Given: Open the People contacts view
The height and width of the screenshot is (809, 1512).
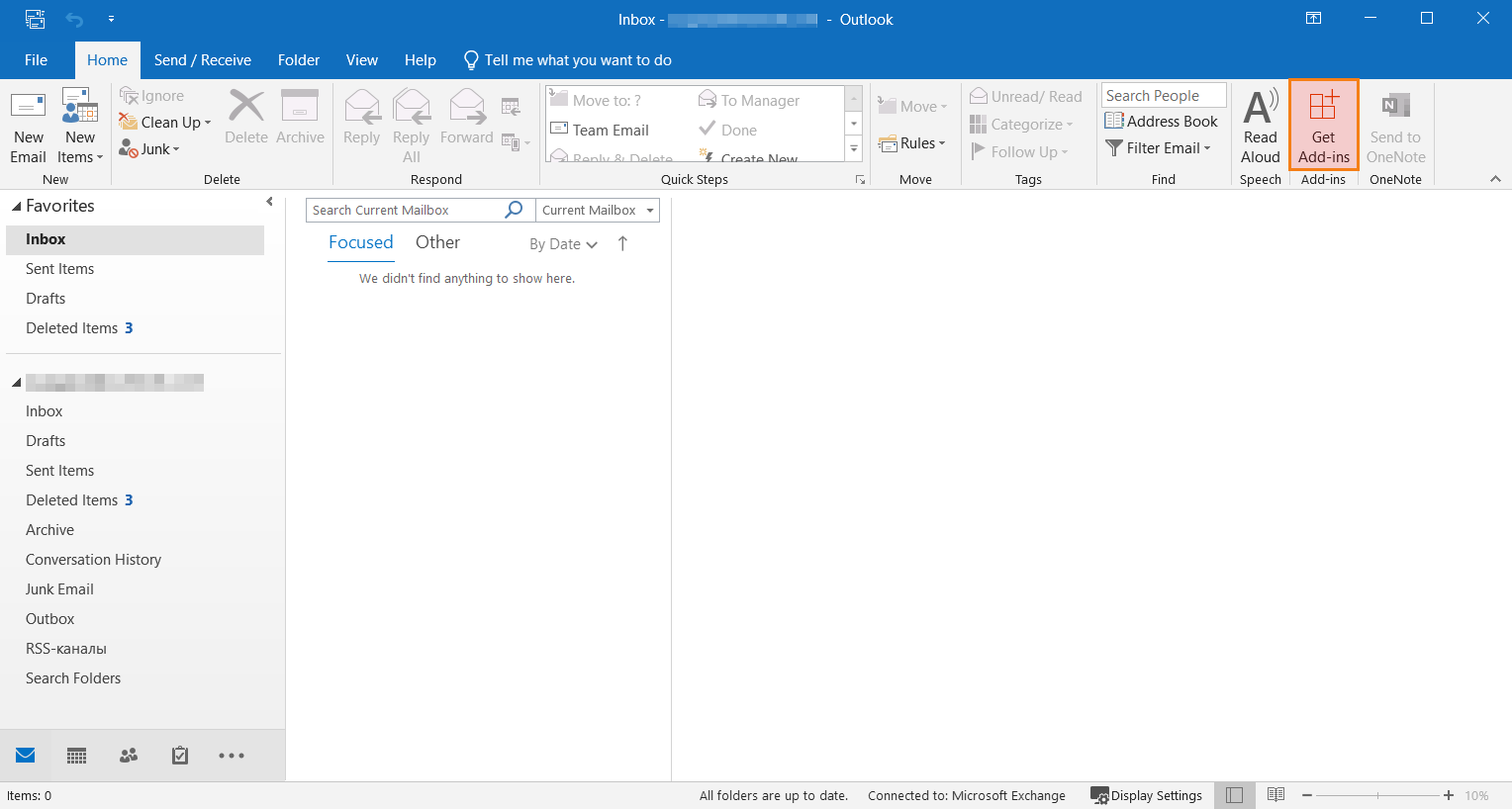Looking at the screenshot, I should (129, 756).
